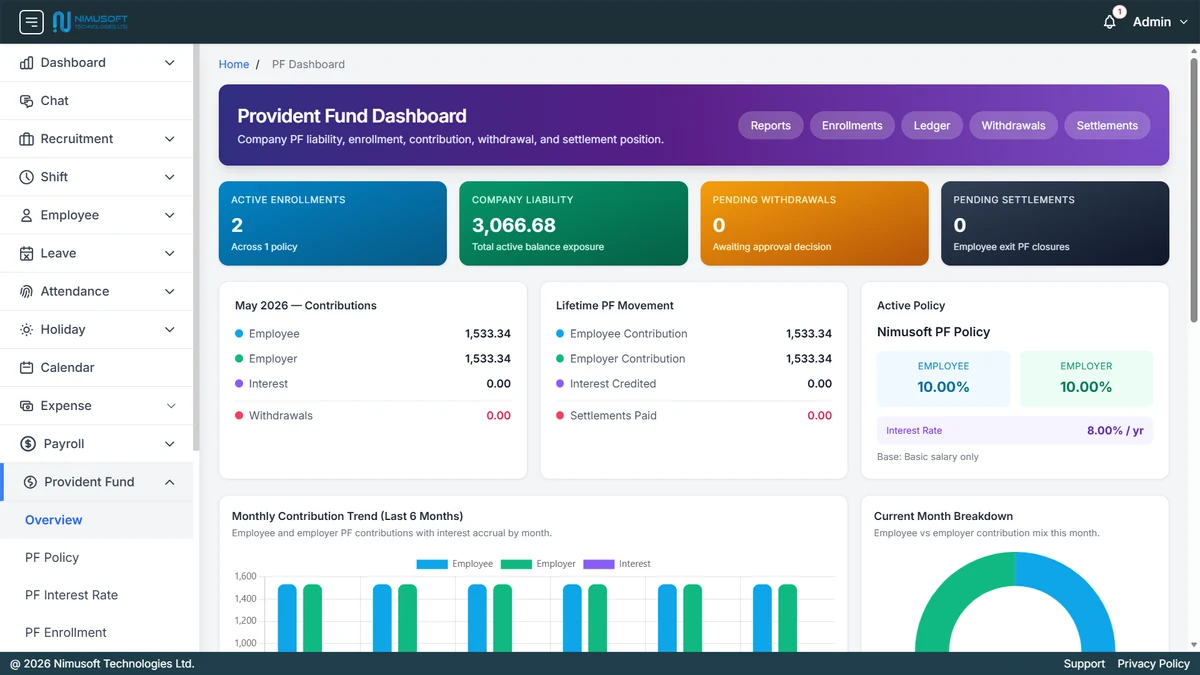This screenshot has width=1200, height=675.
Task: Open the Chat menu item
Action: point(96,101)
